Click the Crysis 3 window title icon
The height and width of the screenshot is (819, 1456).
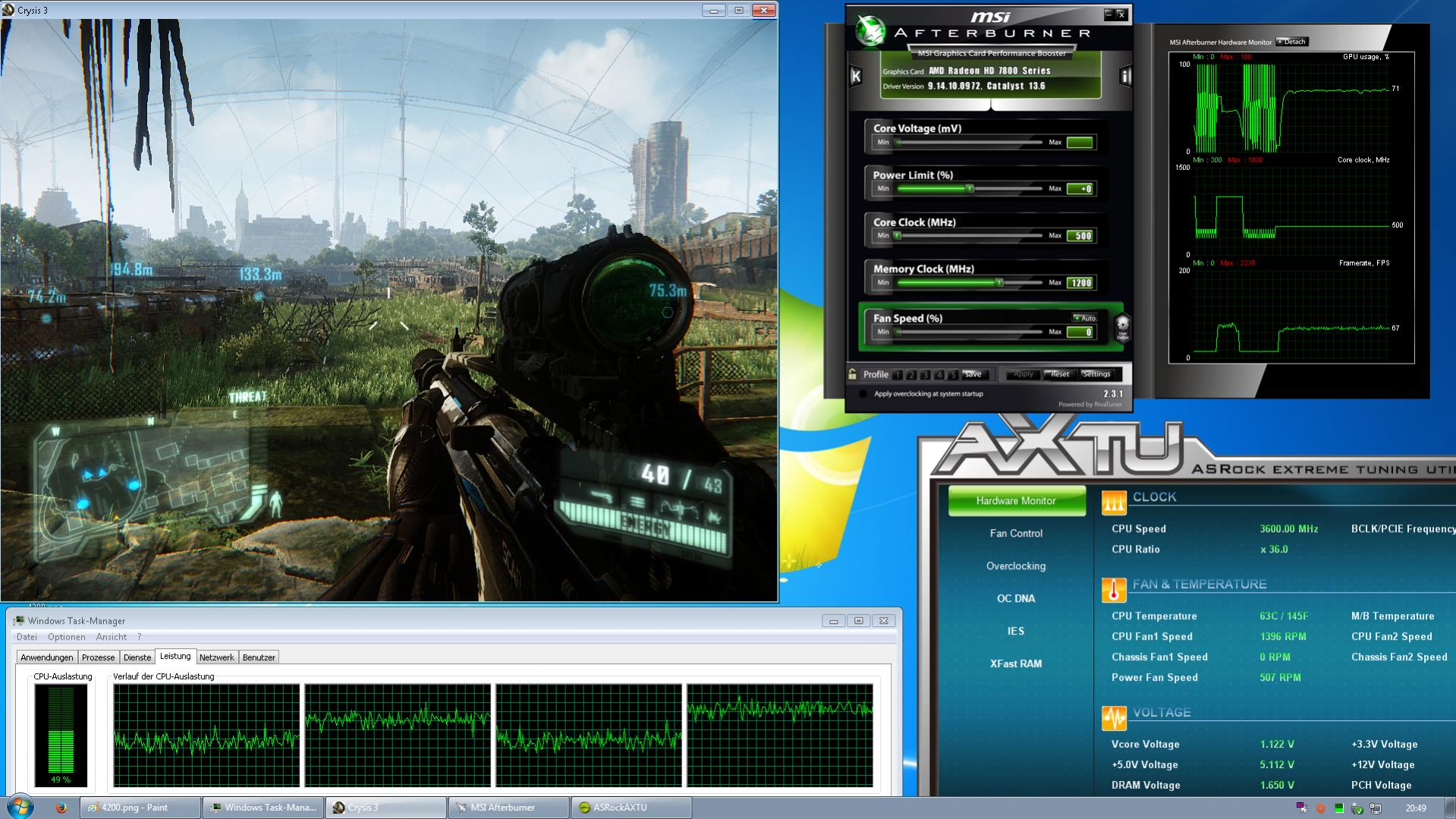tap(8, 10)
